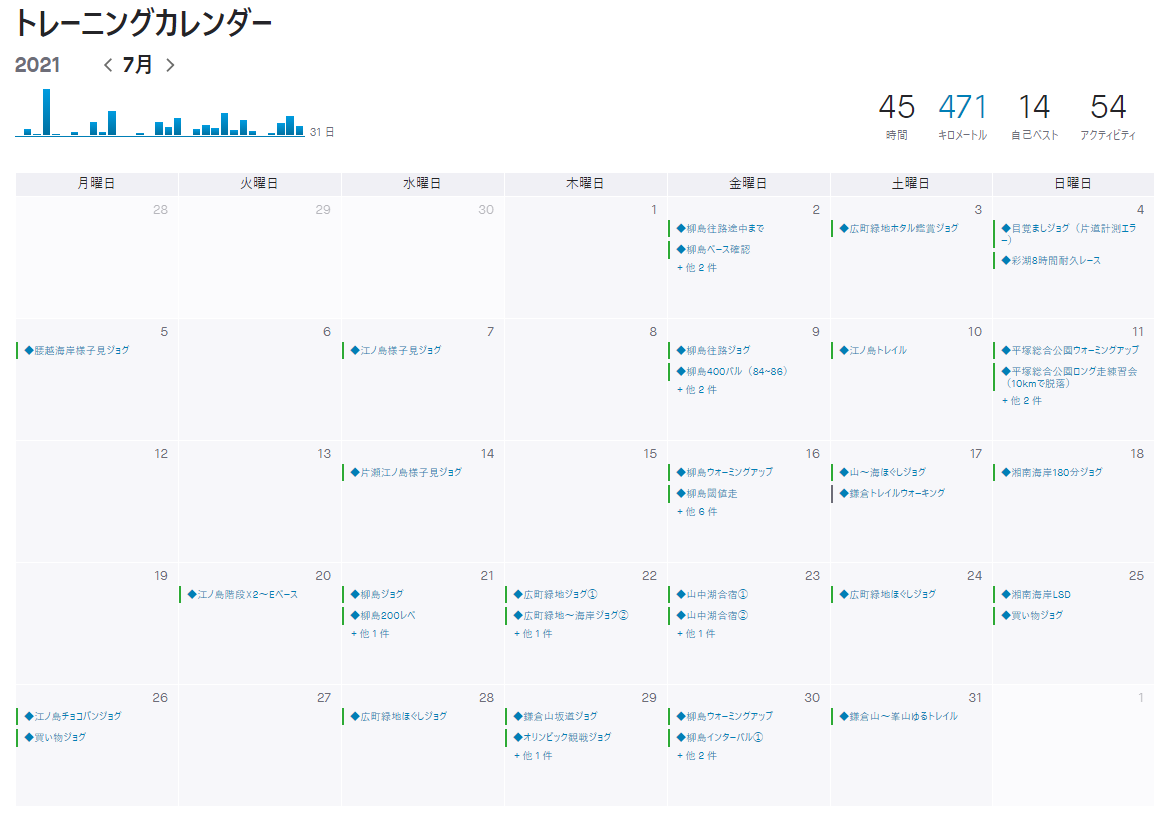The image size is (1165, 816).
Task: Click the 2021 year label
Action: point(37,65)
